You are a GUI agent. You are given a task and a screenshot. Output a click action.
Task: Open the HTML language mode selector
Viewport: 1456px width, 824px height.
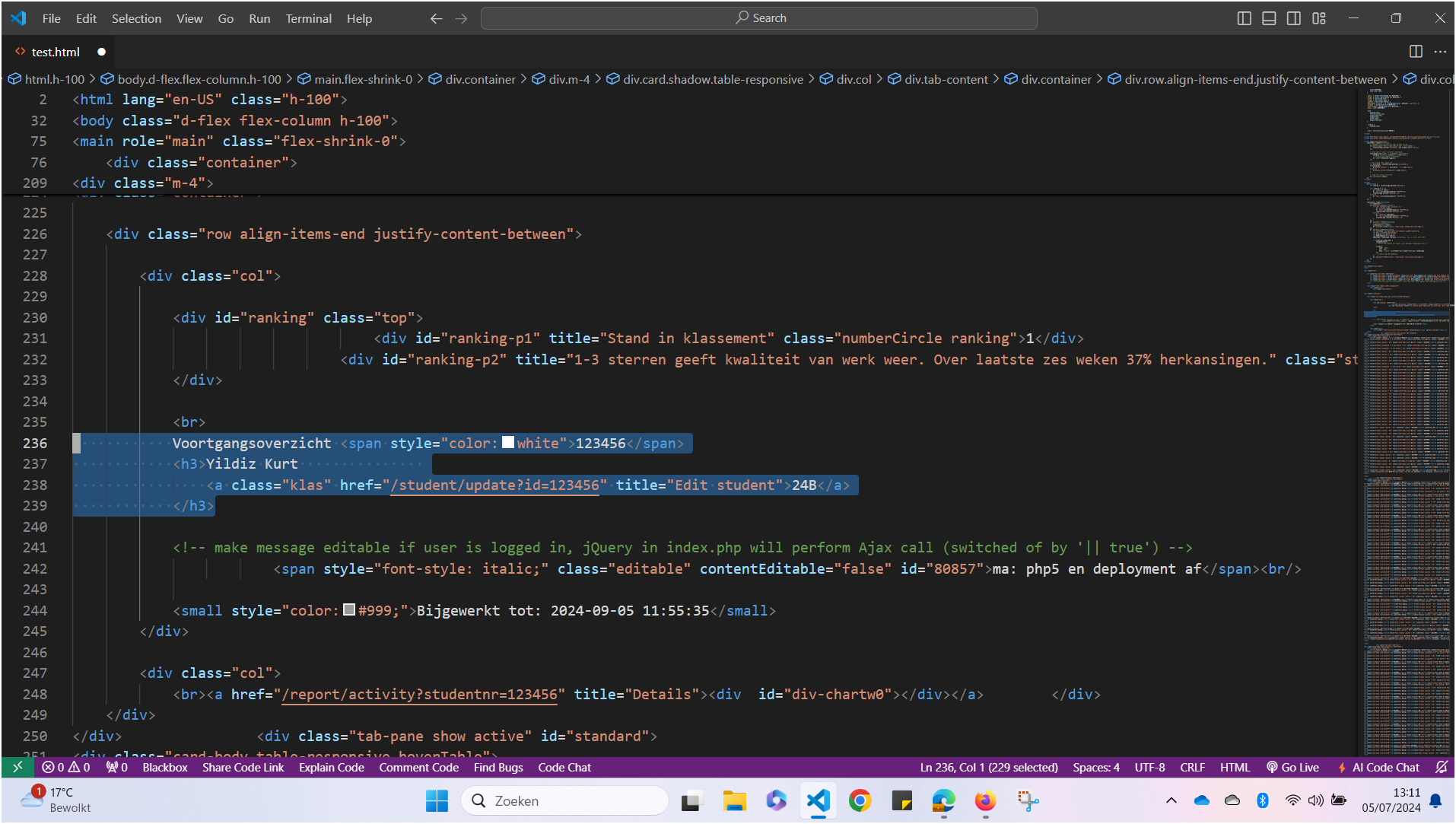coord(1235,767)
